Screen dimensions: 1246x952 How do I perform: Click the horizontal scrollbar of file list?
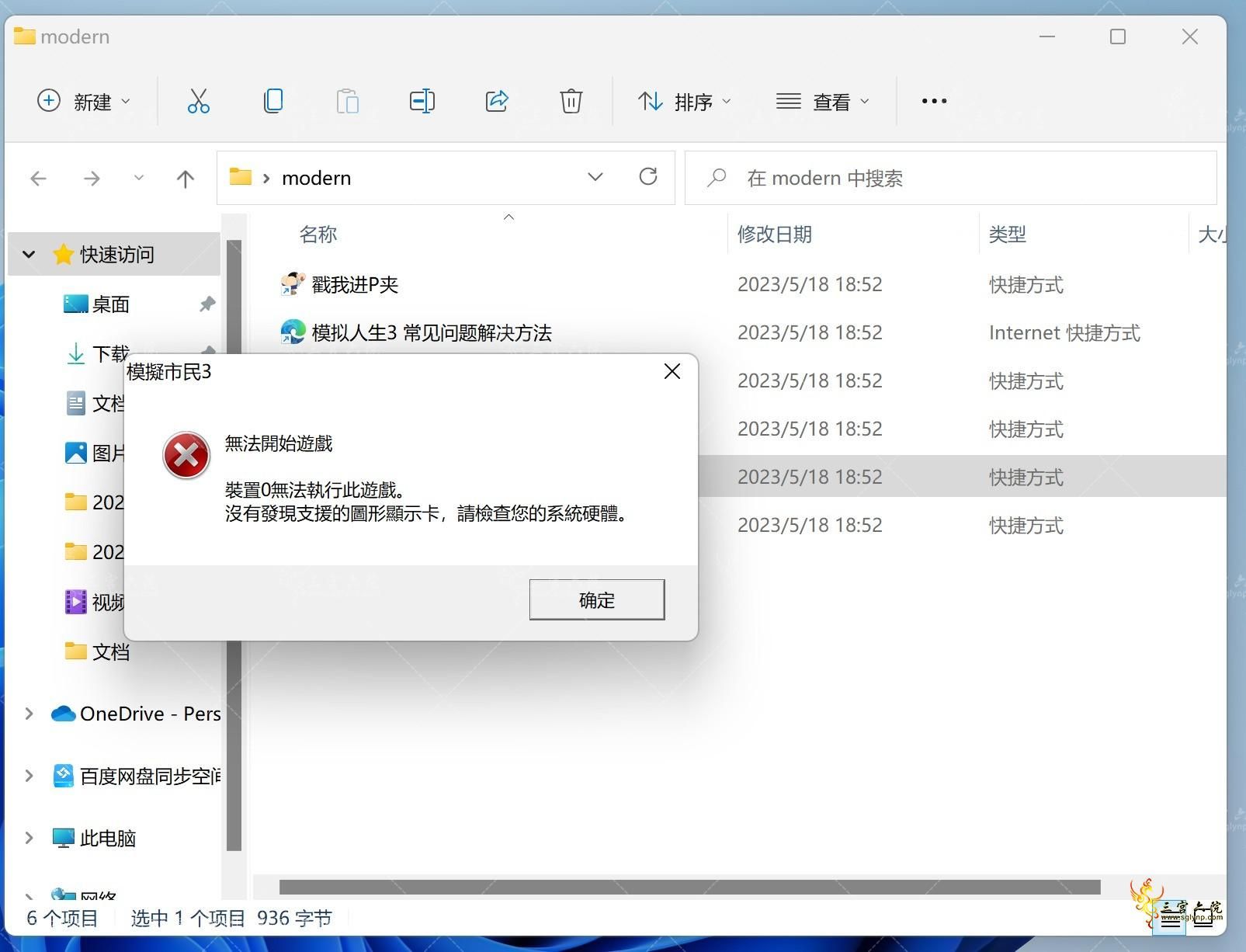[x=689, y=887]
